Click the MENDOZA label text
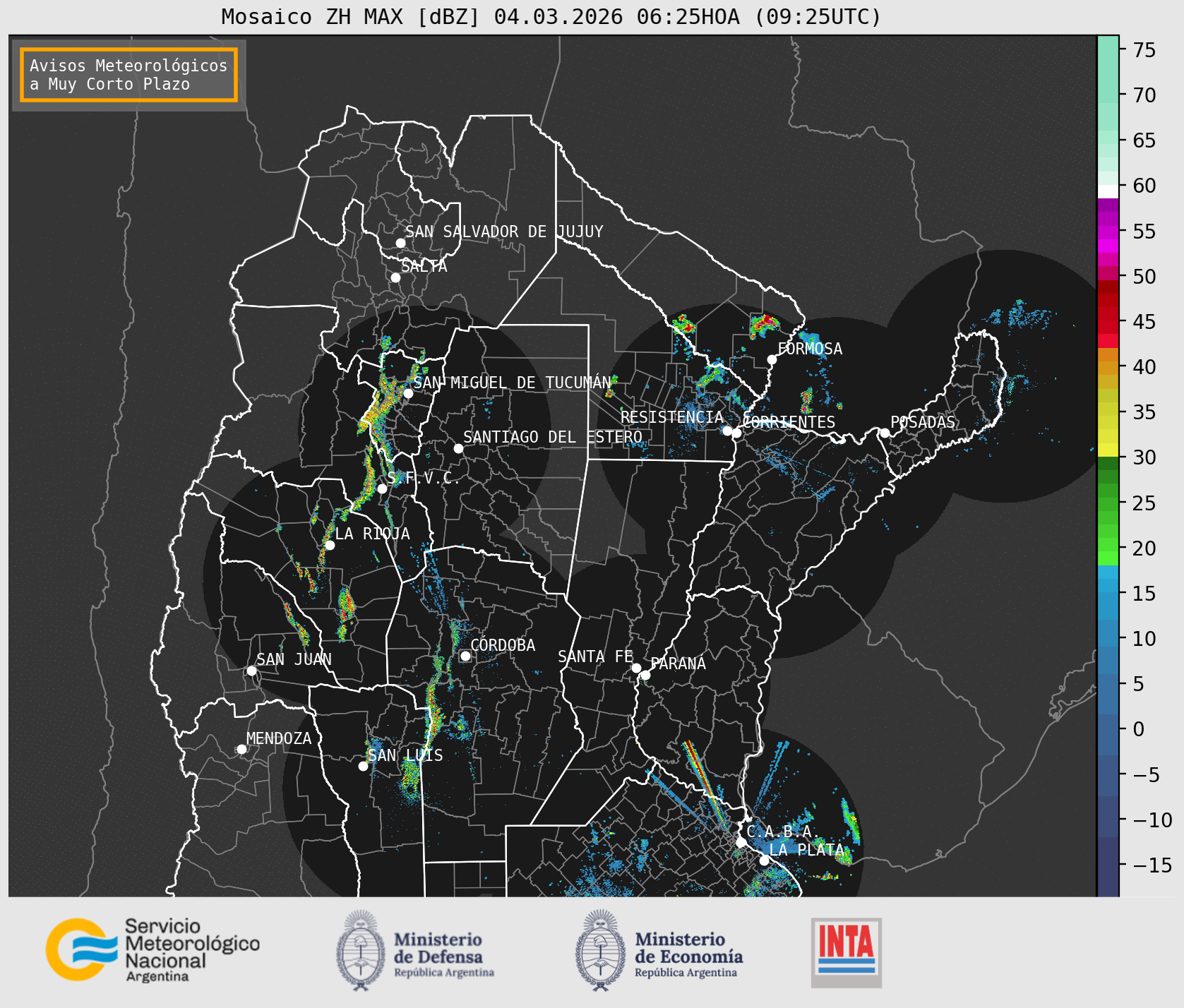Screen dimensions: 1184x1008 click(x=279, y=738)
